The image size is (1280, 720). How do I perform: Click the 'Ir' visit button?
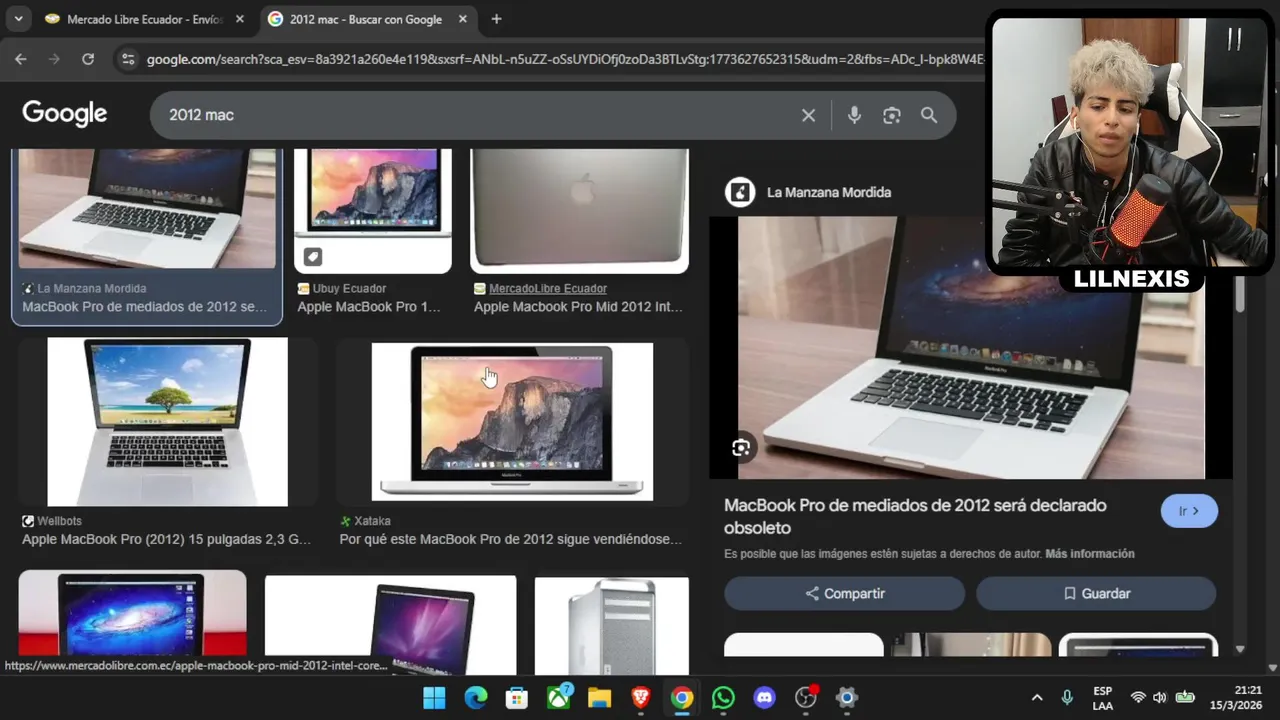pos(1189,511)
